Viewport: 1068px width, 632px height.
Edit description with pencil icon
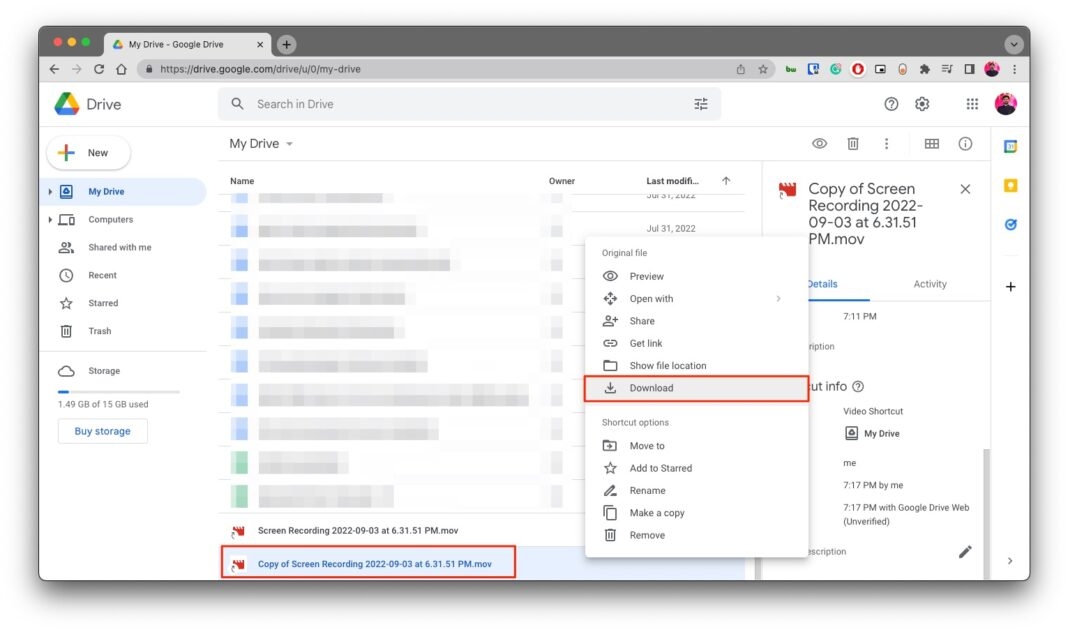click(965, 551)
